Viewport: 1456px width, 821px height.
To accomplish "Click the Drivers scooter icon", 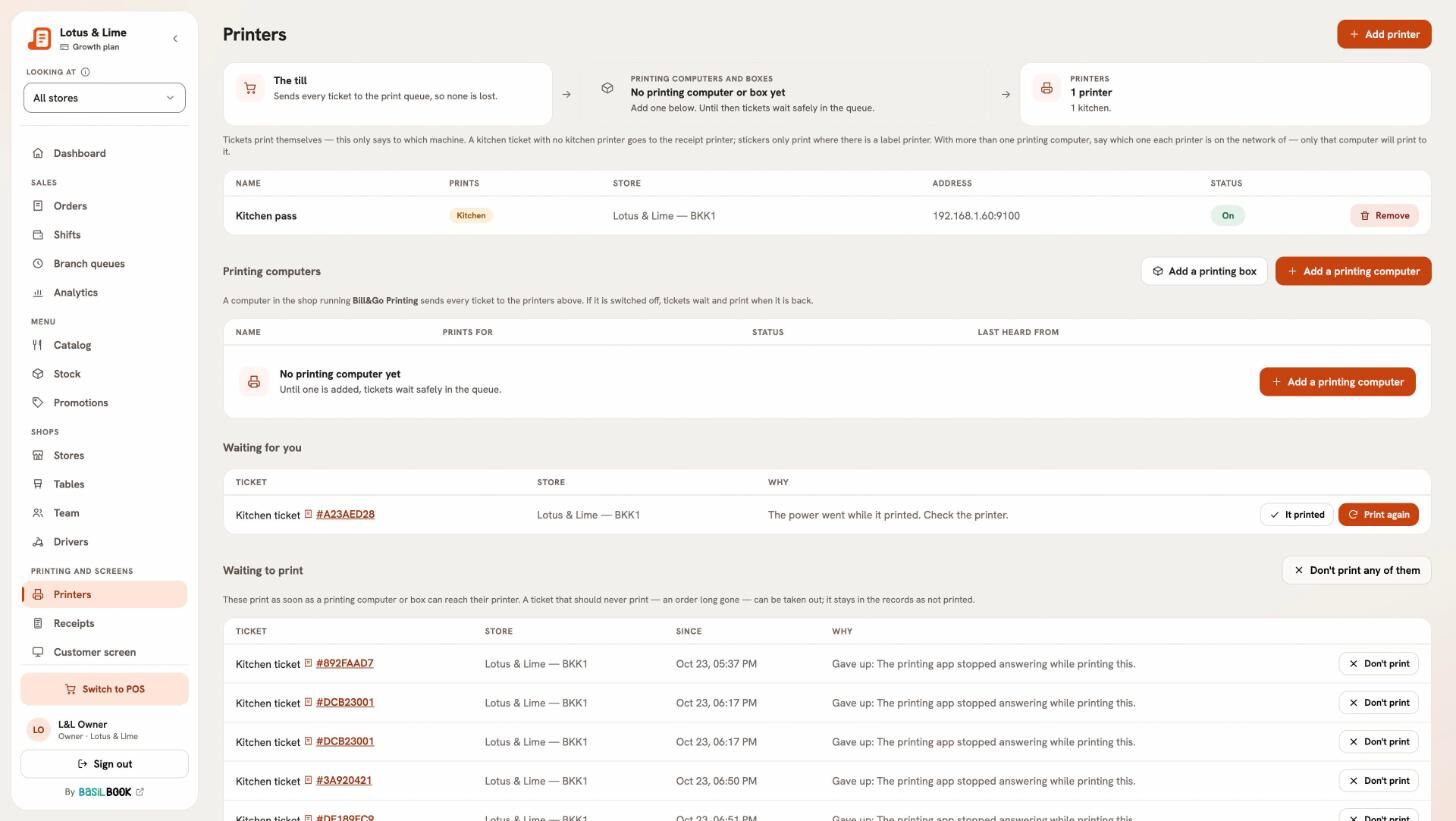I will (x=38, y=542).
